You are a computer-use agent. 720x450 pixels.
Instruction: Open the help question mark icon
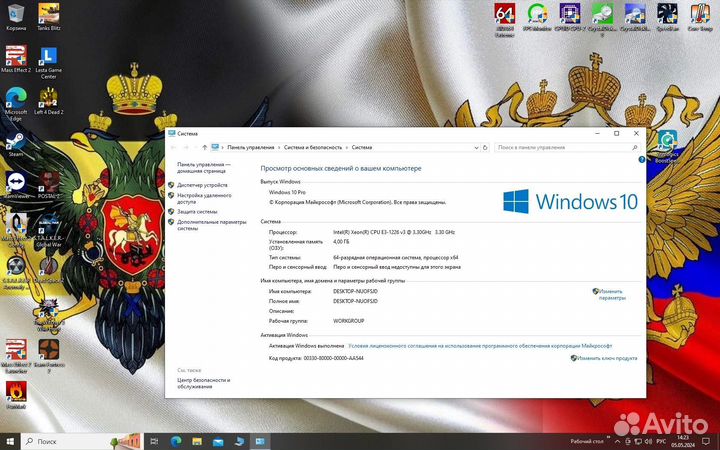click(x=641, y=159)
